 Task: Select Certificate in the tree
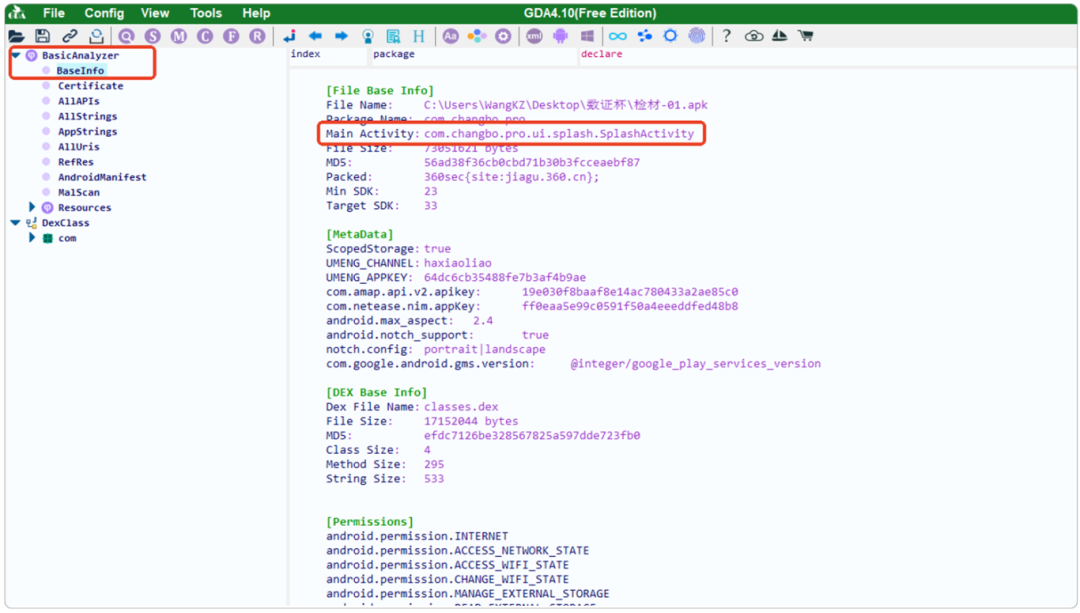[x=90, y=86]
